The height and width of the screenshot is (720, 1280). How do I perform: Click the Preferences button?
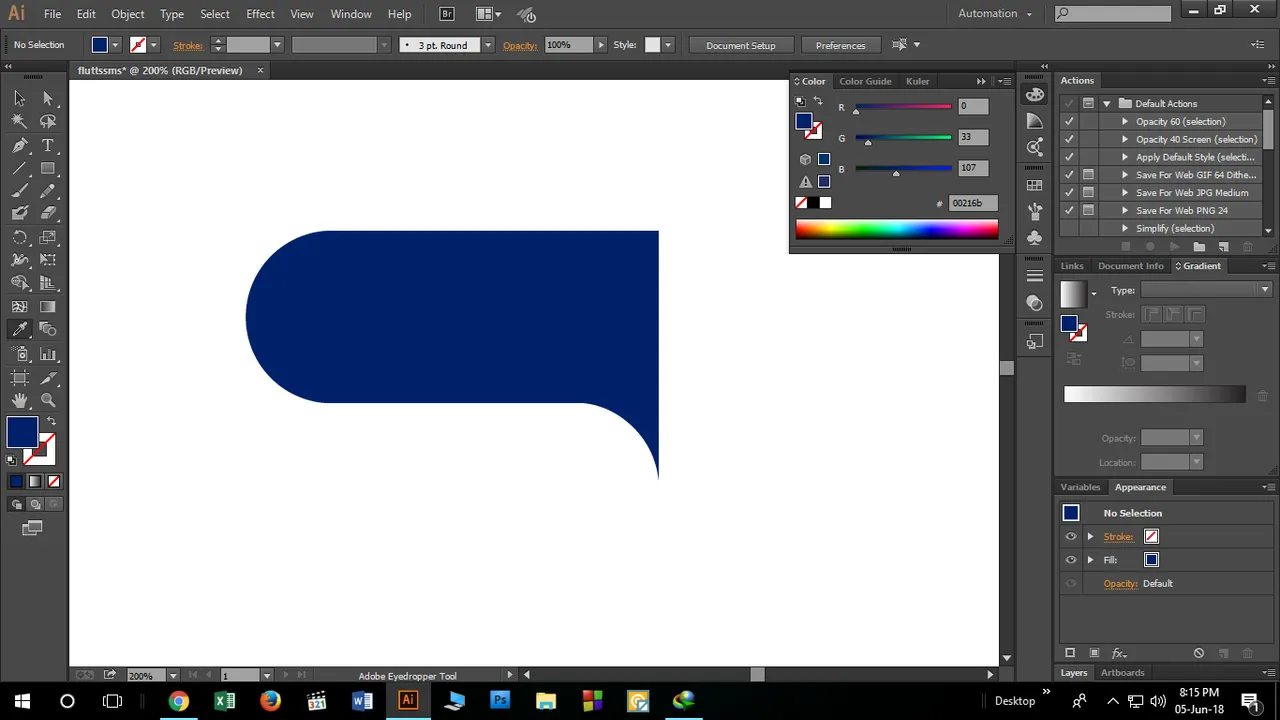point(840,45)
